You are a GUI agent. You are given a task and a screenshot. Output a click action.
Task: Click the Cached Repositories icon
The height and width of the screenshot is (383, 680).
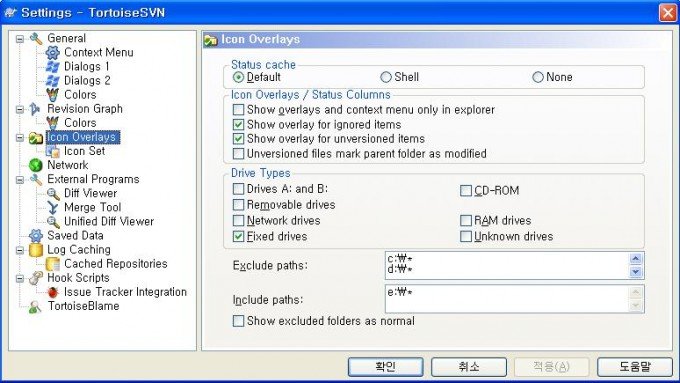coord(52,264)
